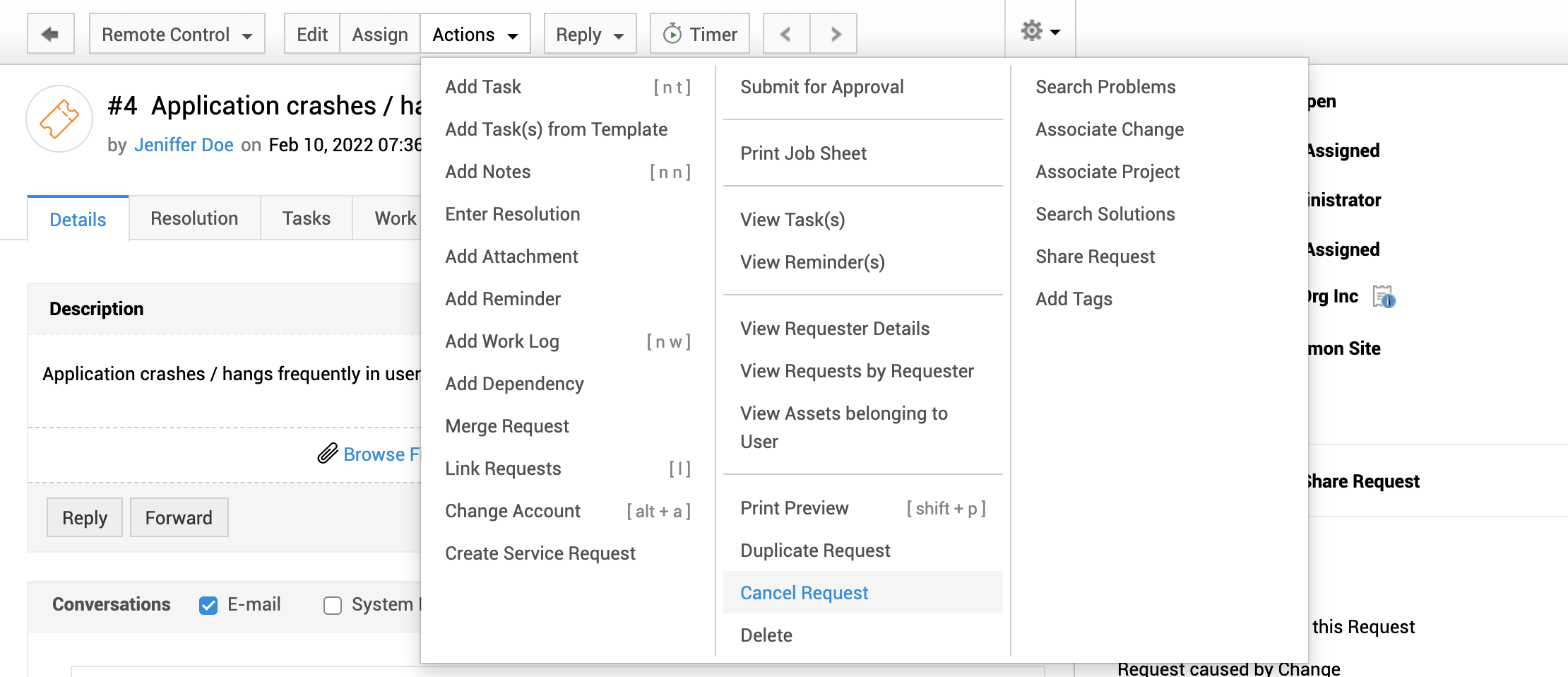Switch to the Resolution tab
Viewport: 1568px width, 677px height.
pos(194,218)
